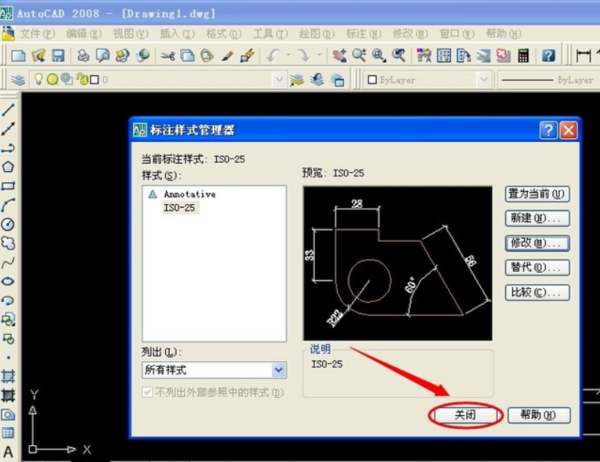Select the Line draw tool
This screenshot has width=600, height=462.
pyautogui.click(x=8, y=110)
